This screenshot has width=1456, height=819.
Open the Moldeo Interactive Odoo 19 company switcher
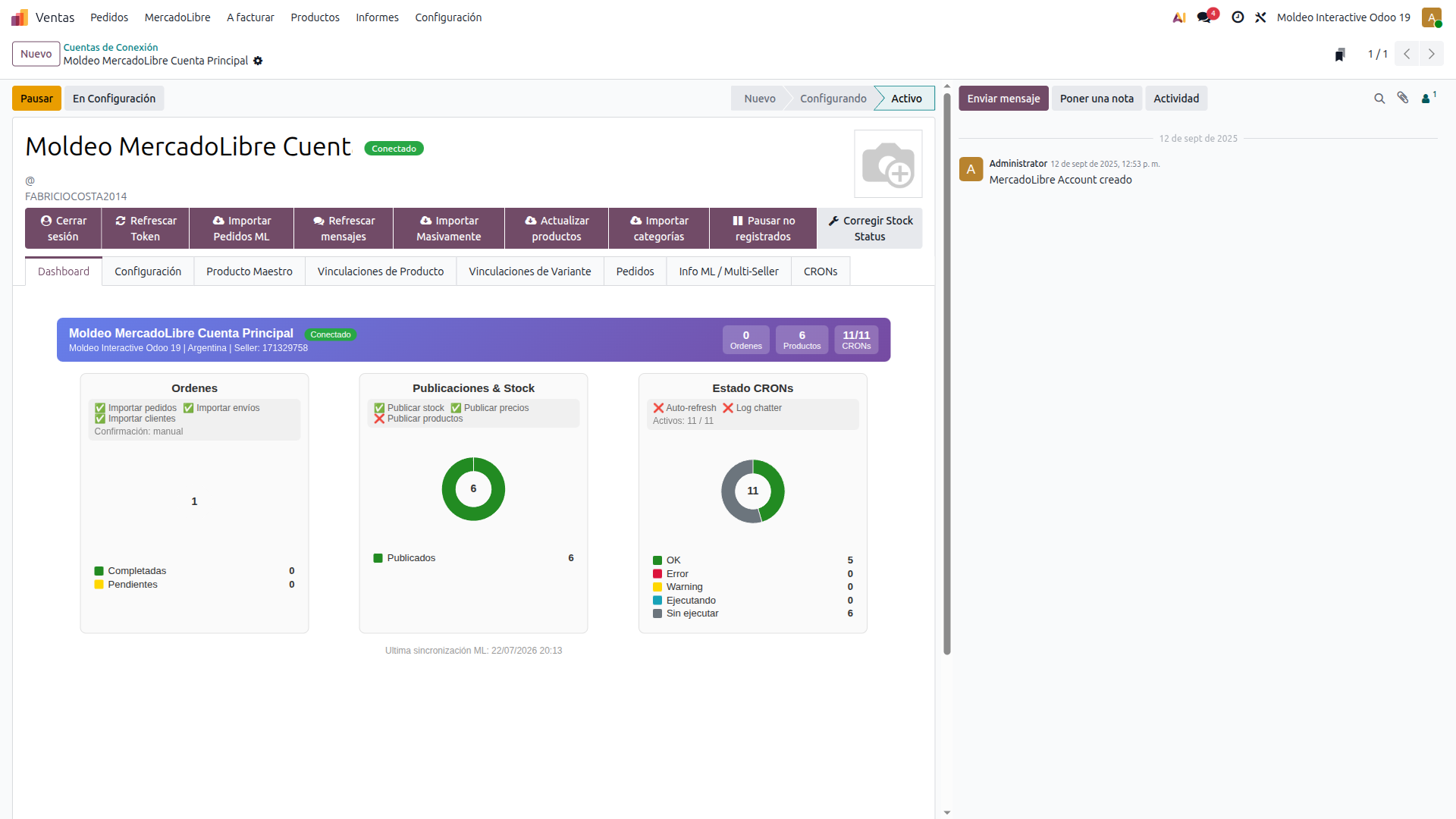click(1344, 17)
